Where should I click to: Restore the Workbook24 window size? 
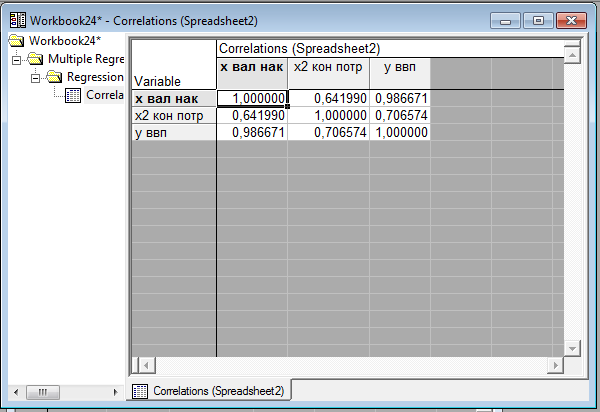point(538,21)
